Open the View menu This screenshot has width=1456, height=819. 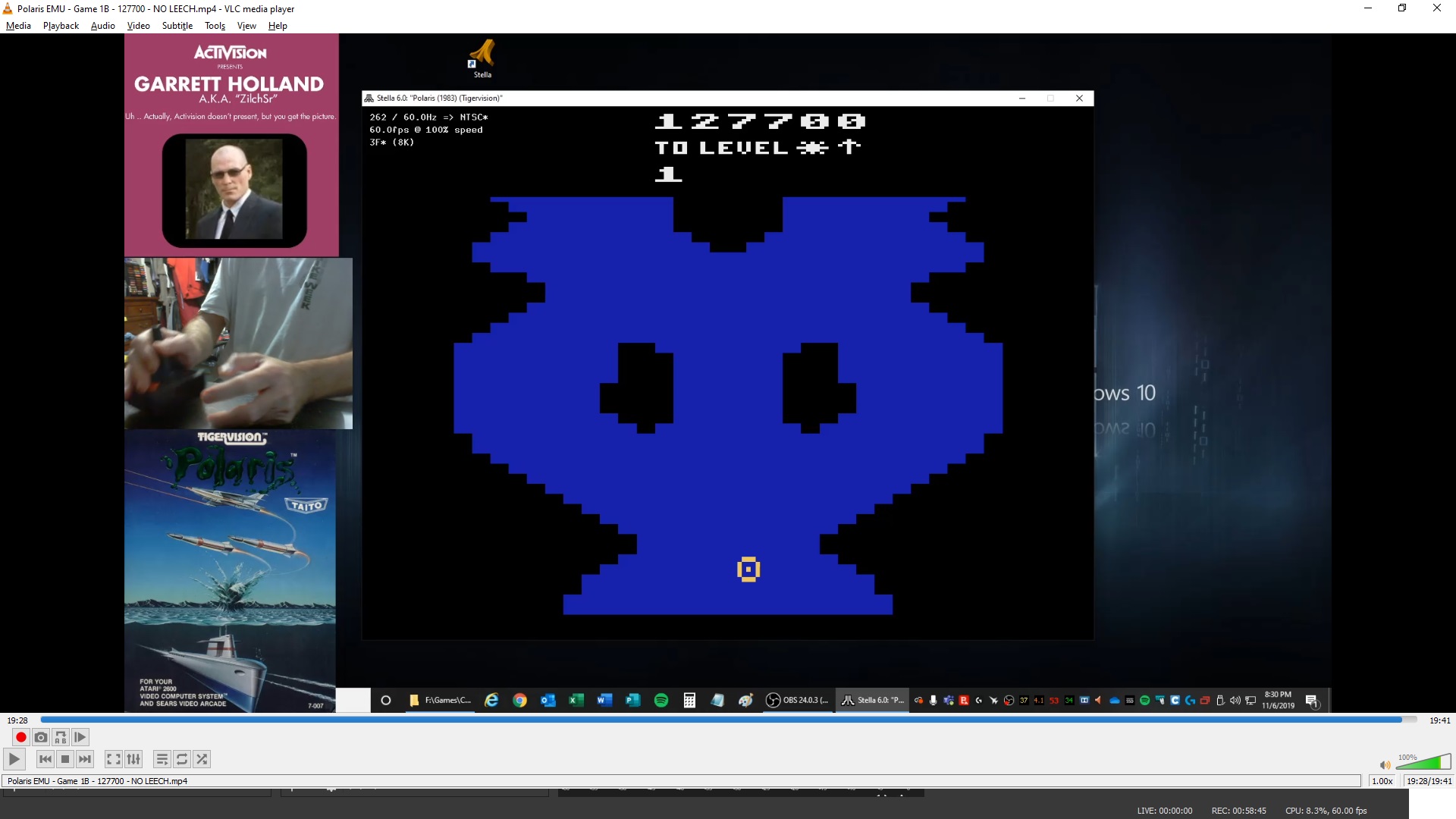[246, 26]
